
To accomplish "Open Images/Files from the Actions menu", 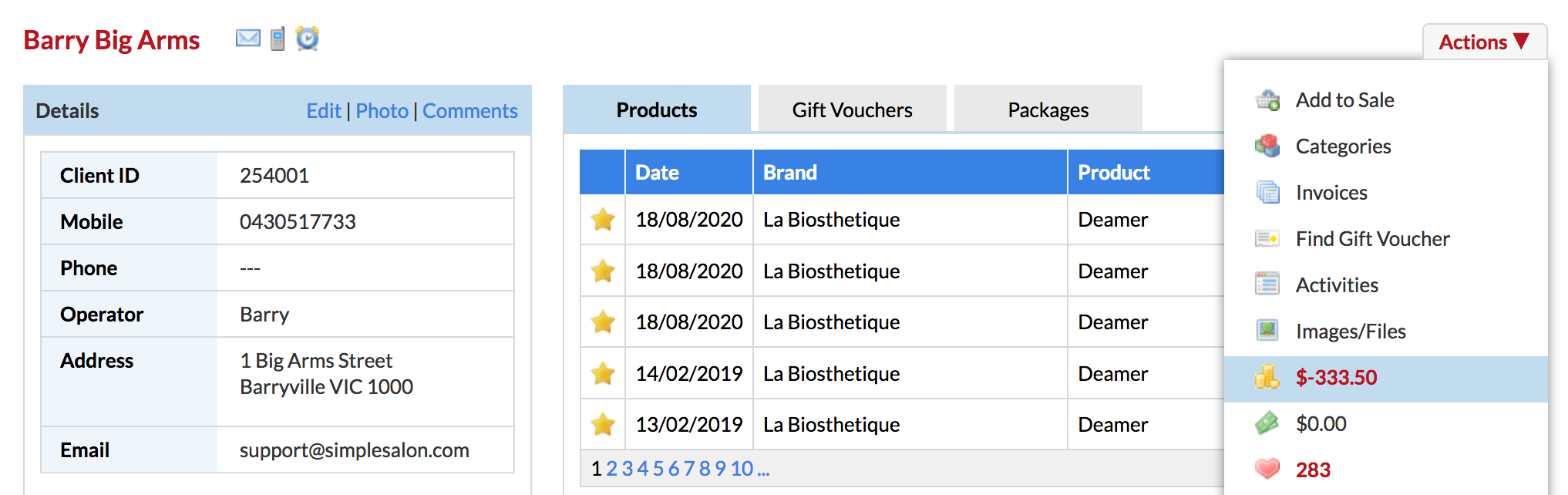I will (1386, 332).
